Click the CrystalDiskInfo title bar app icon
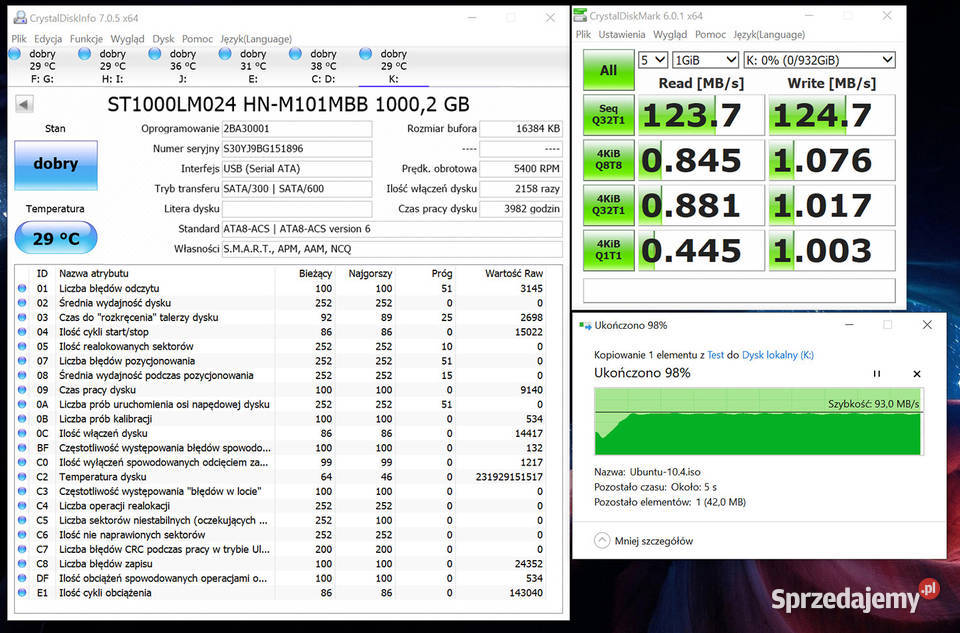This screenshot has width=960, height=633. point(20,17)
